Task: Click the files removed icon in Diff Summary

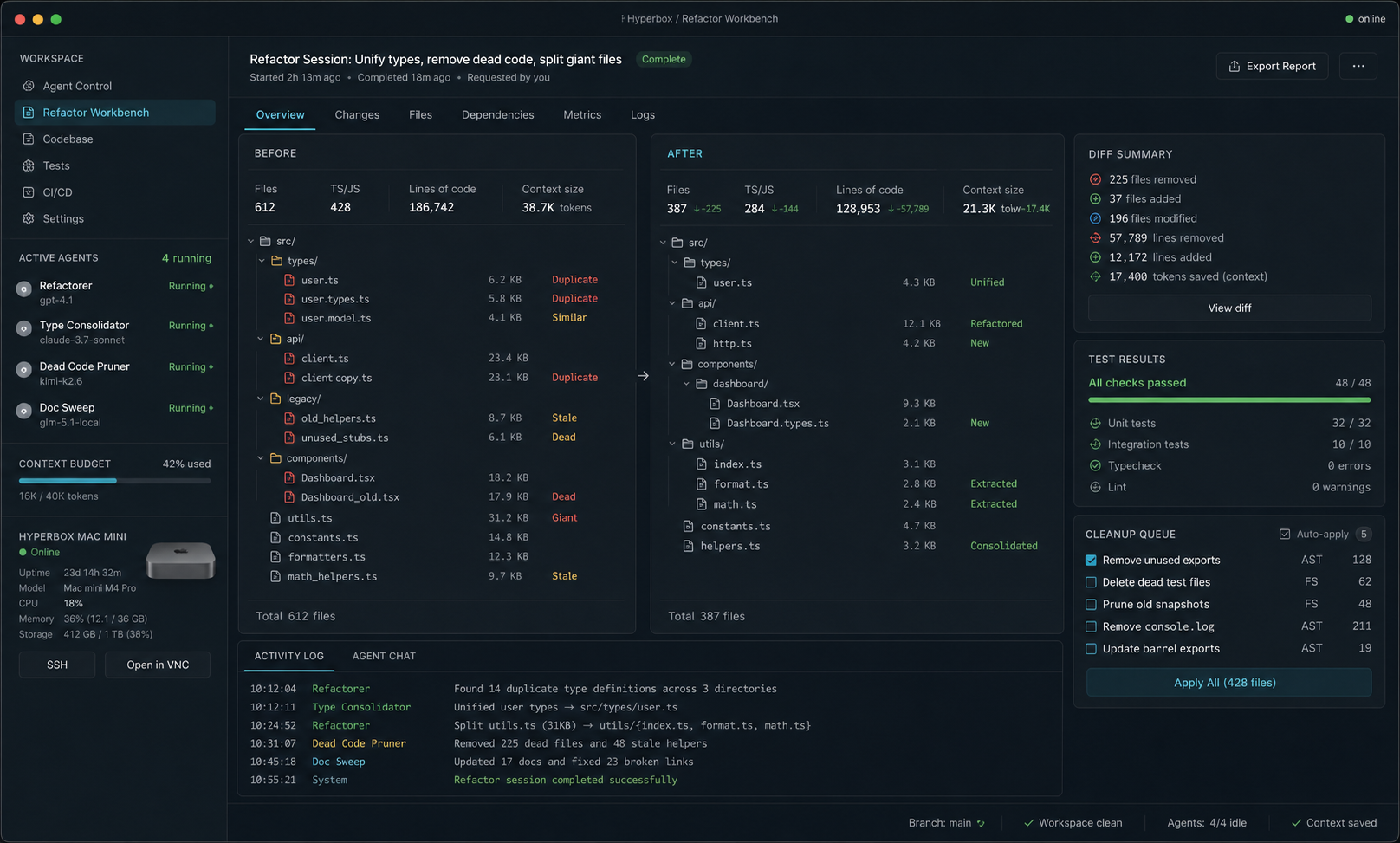Action: (x=1095, y=179)
